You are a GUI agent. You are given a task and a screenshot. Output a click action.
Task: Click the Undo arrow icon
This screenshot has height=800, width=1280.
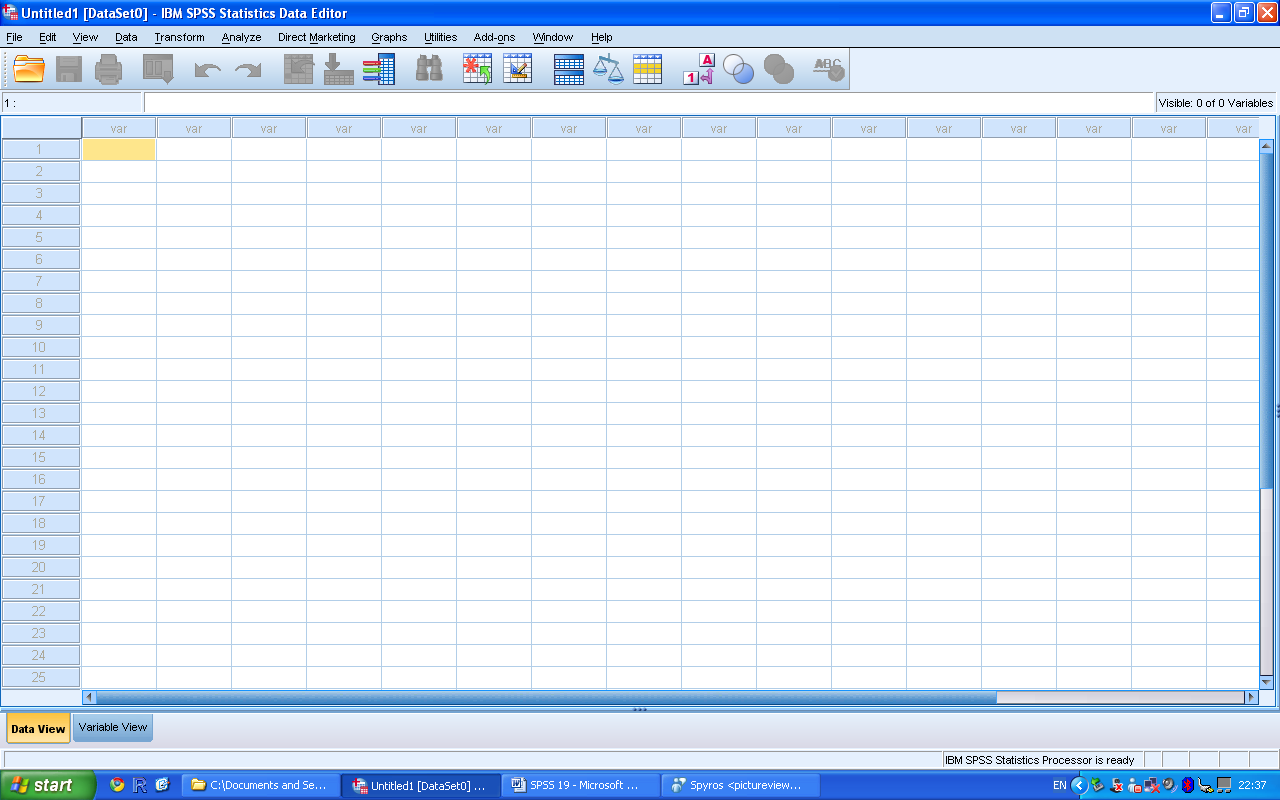(x=207, y=70)
